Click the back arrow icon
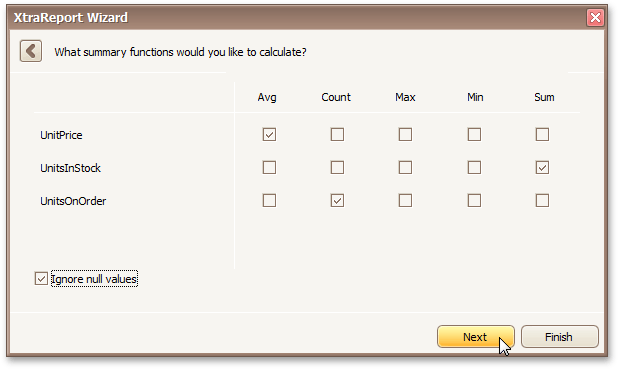 tap(31, 51)
